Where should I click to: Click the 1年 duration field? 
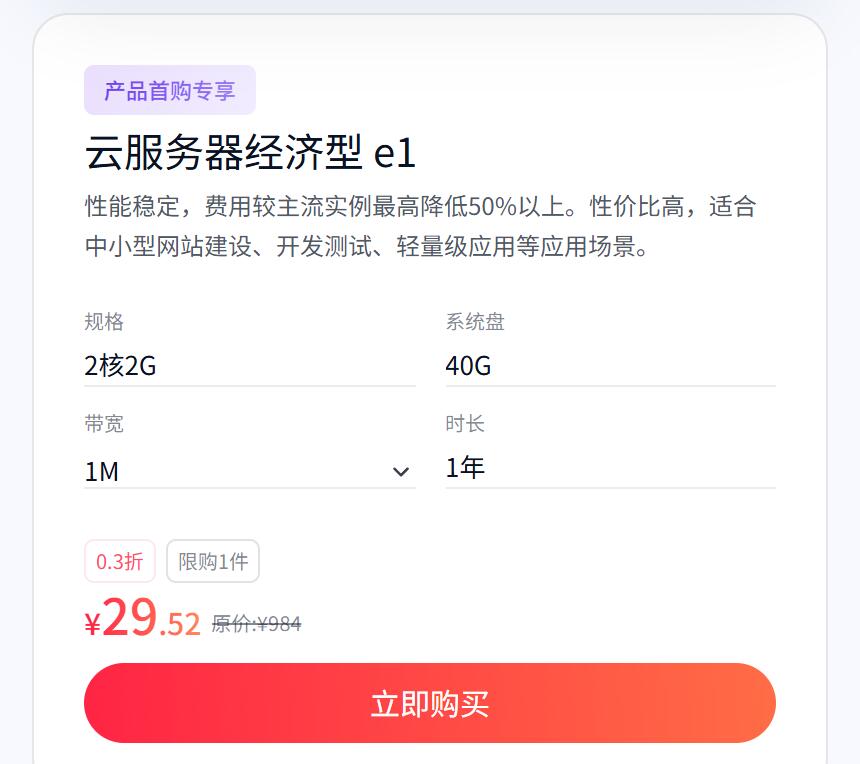click(610, 468)
